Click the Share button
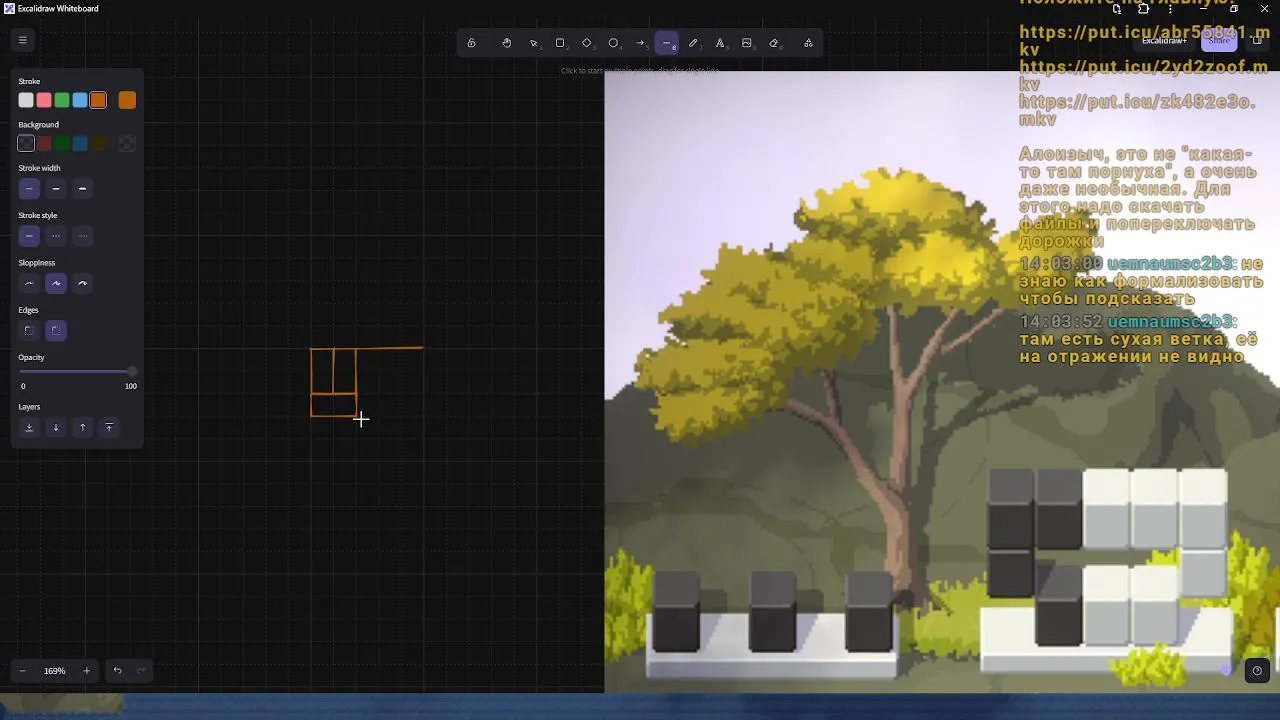This screenshot has width=1280, height=720. 1218,41
